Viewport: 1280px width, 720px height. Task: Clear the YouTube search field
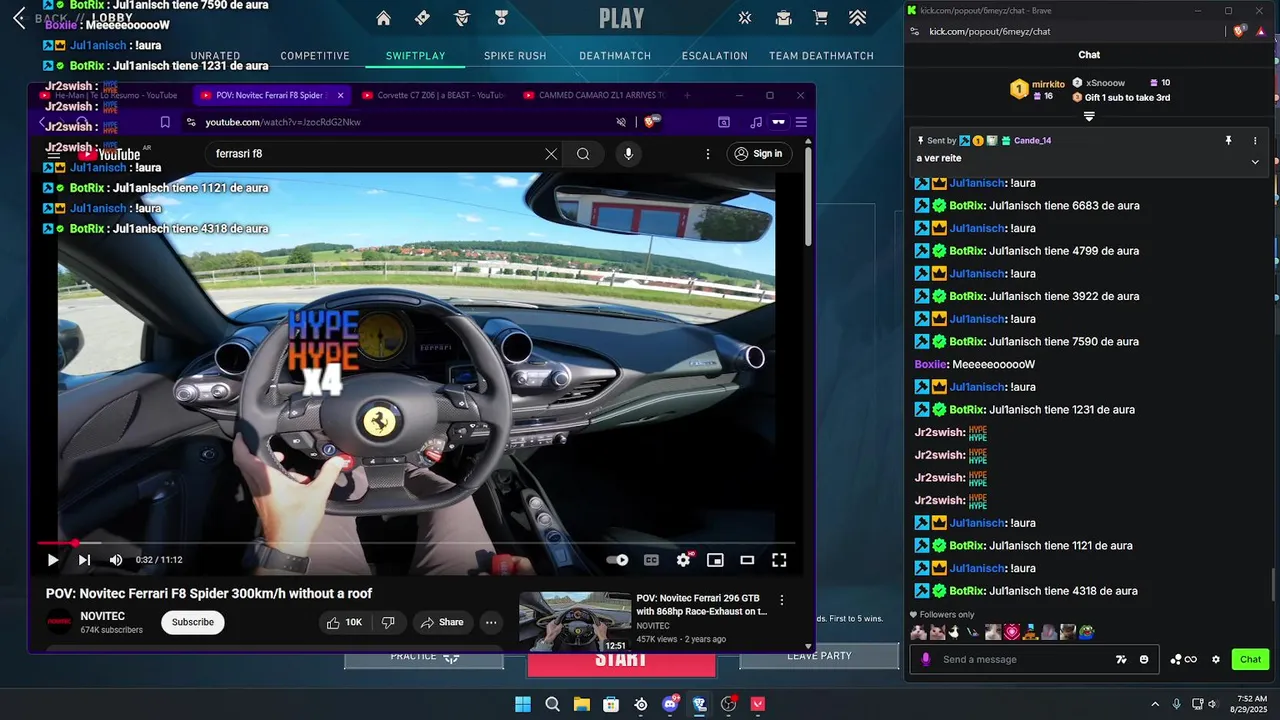click(551, 154)
